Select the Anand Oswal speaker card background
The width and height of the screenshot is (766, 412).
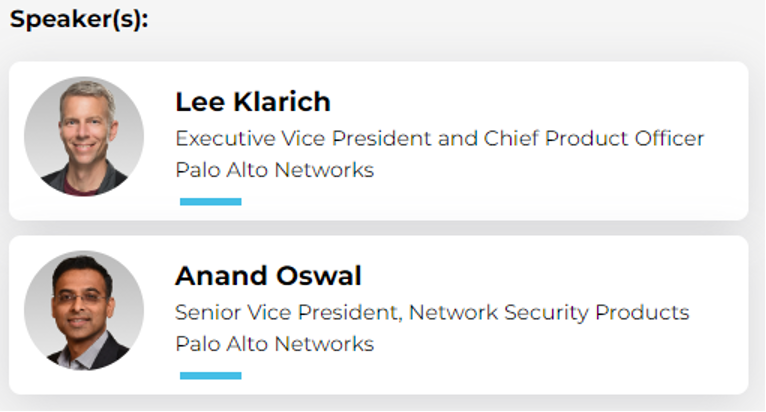coord(379,315)
